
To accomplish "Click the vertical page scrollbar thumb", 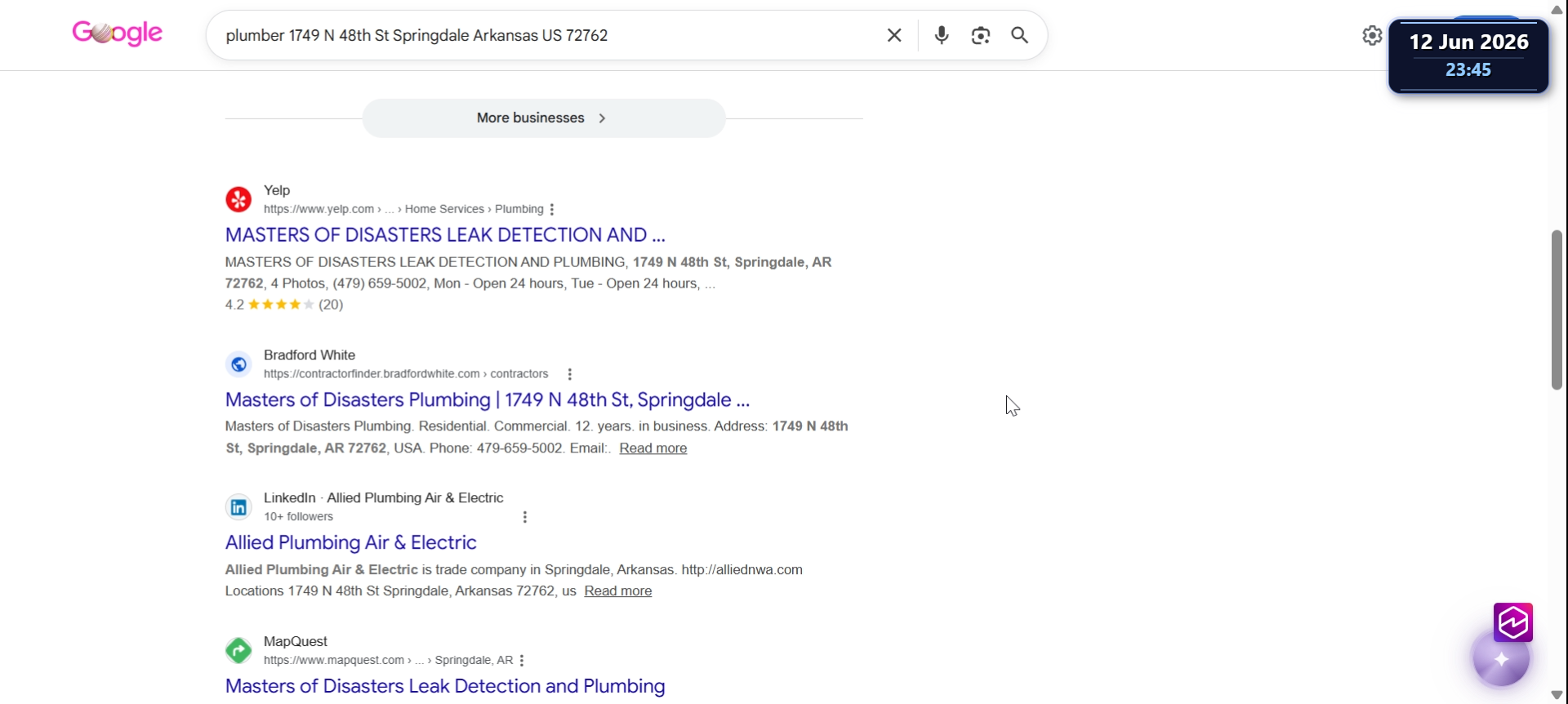I will pos(1557,310).
